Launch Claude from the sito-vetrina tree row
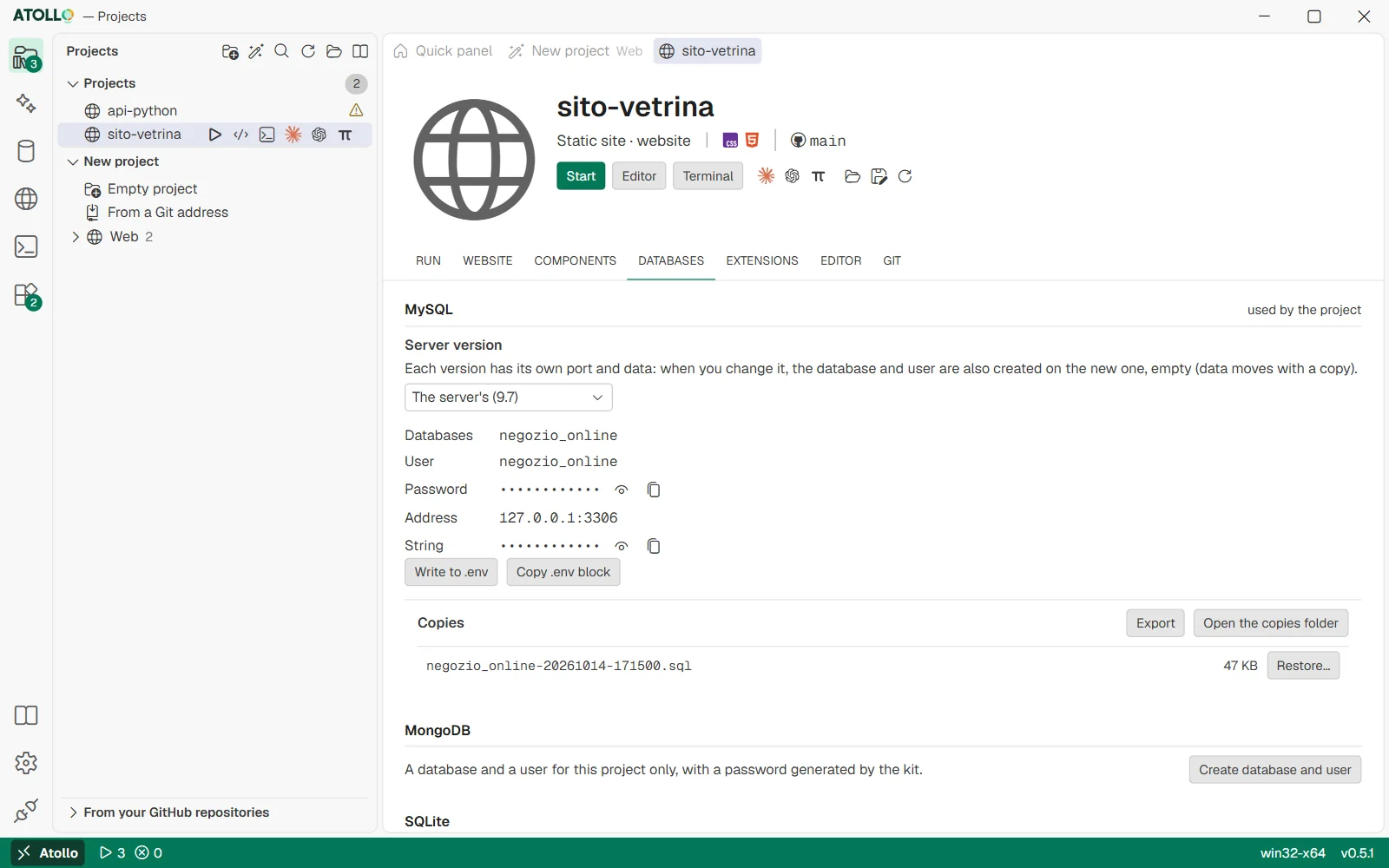 point(293,135)
